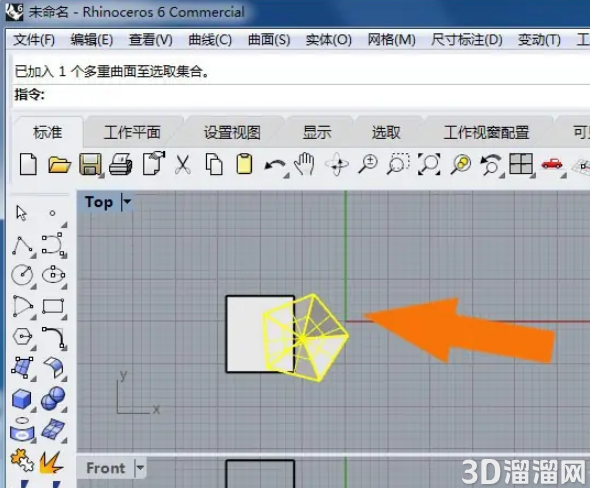Click the Zoom dynamic magnifier icon
This screenshot has width=590, height=488.
tap(368, 164)
